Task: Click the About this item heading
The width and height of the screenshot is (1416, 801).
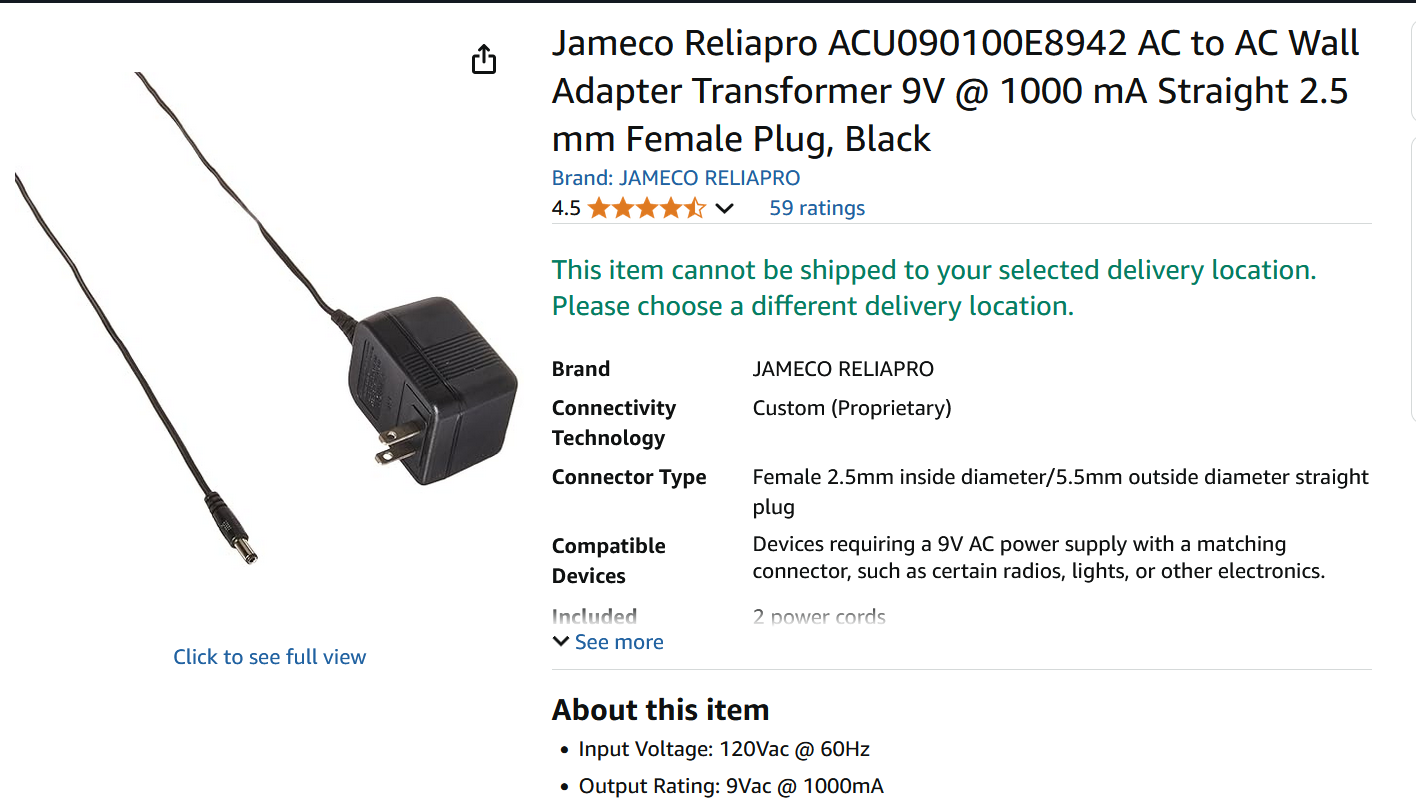Action: coord(660,710)
